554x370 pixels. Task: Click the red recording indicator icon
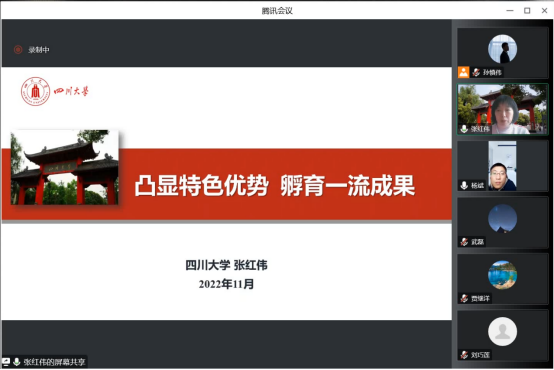point(18,50)
